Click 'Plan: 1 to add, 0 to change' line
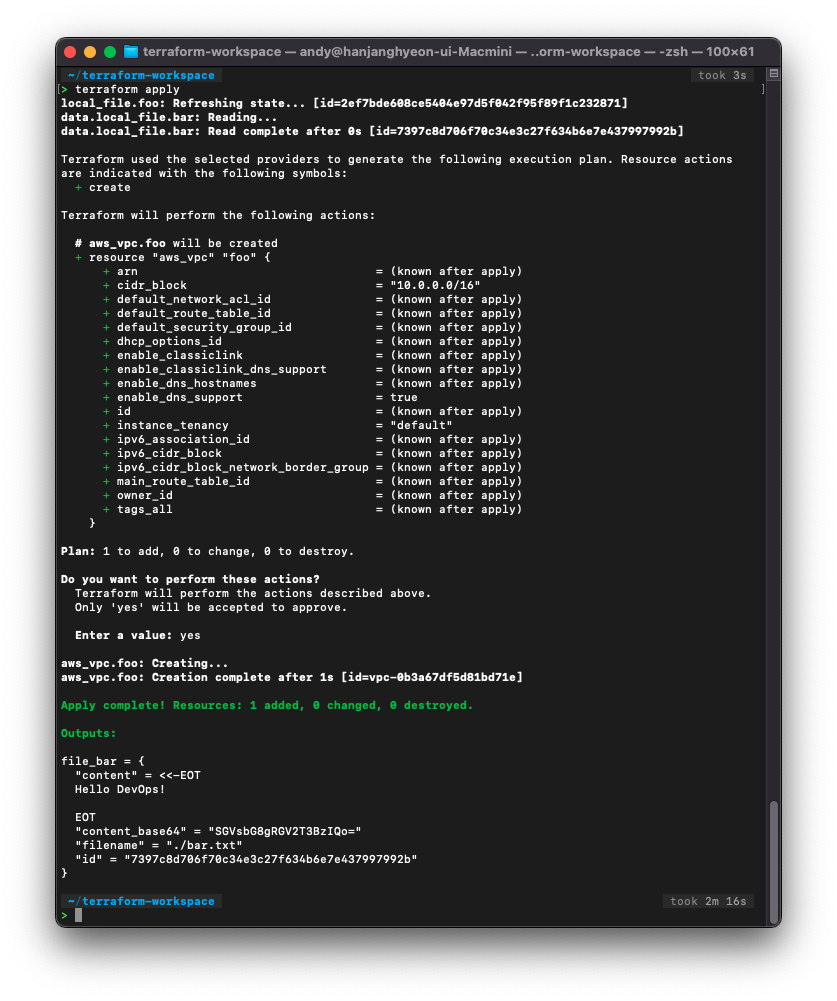 tap(207, 552)
